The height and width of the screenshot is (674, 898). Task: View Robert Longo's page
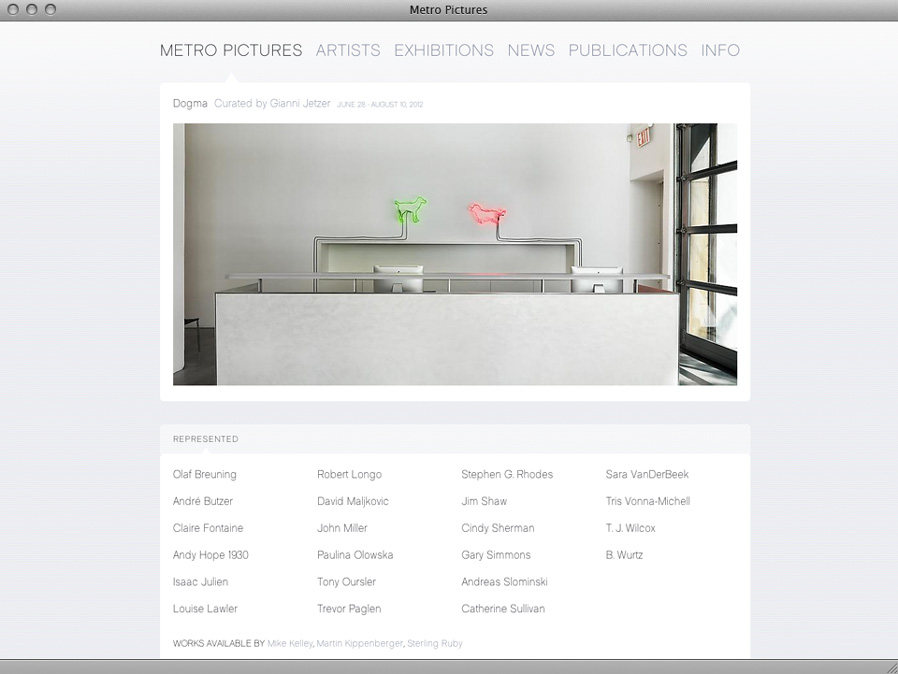(x=349, y=475)
